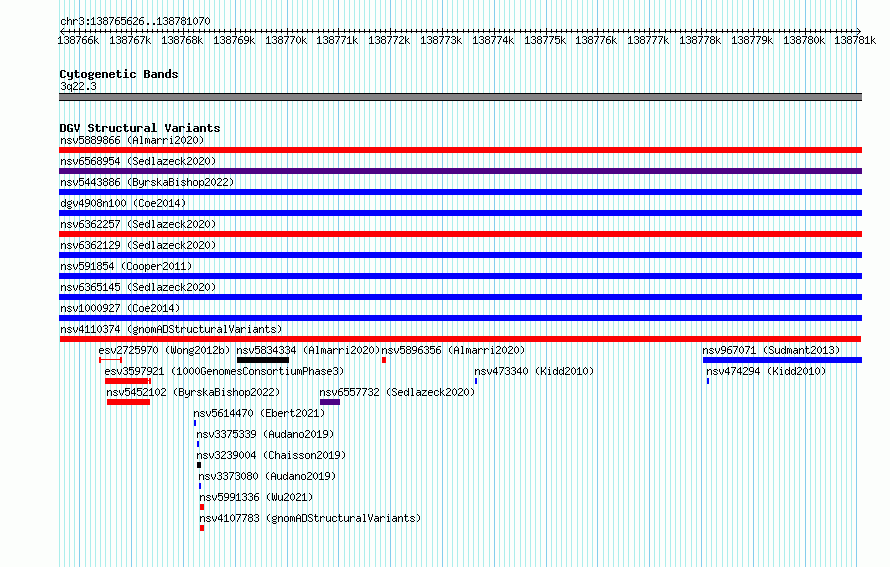Select the nsv6568954 (Sedlazeck2020) label
This screenshot has height=567, width=890.
138,161
